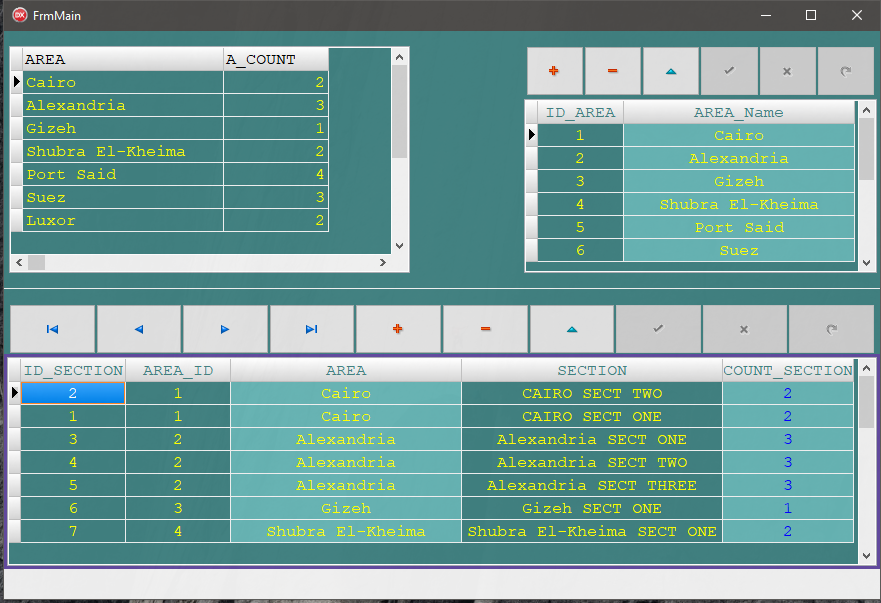Click the refresh icon in area navigator
This screenshot has width=881, height=603.
tap(845, 71)
